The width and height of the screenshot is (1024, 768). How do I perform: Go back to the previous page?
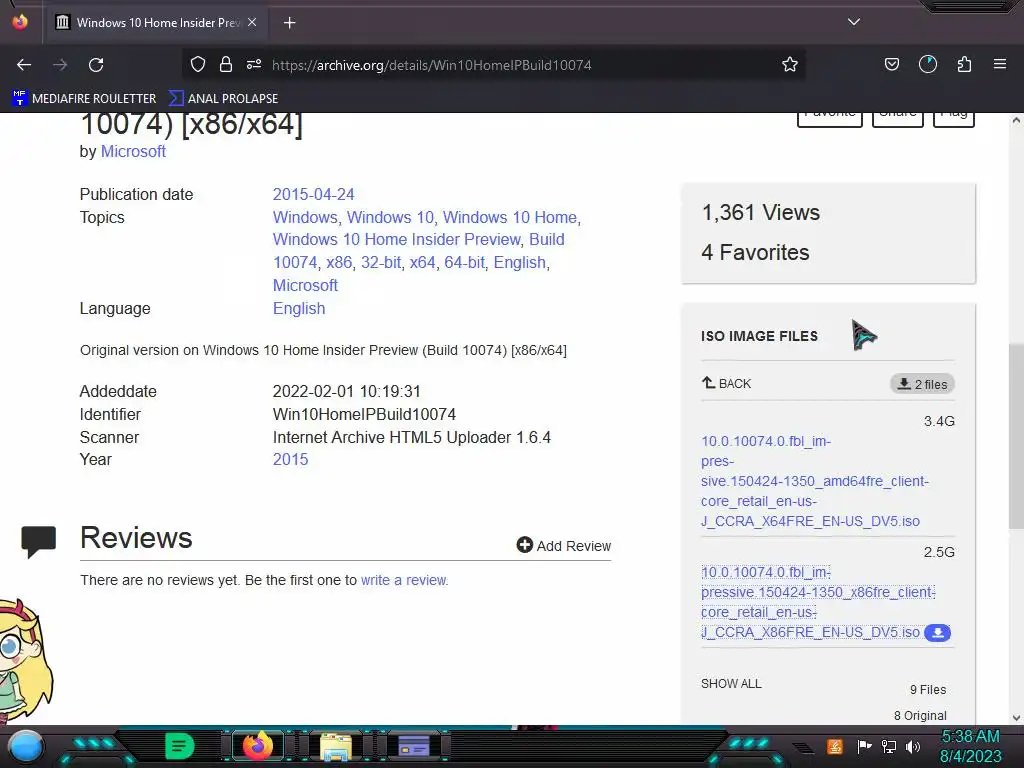click(x=24, y=65)
